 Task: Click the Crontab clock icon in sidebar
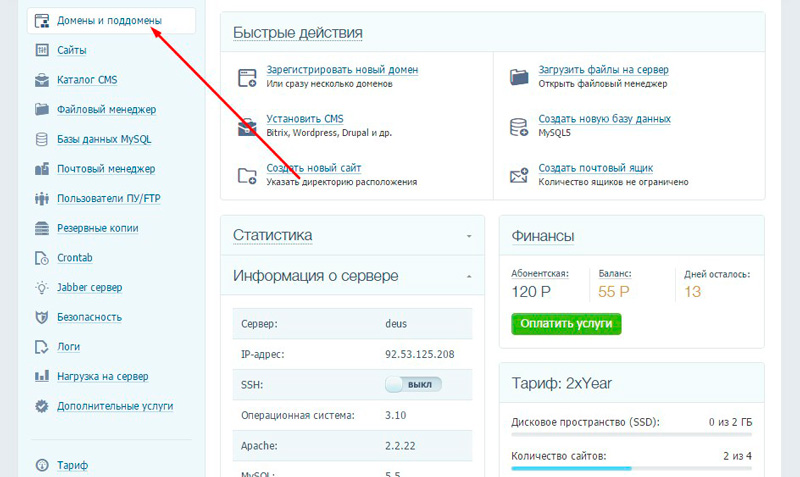(42, 258)
